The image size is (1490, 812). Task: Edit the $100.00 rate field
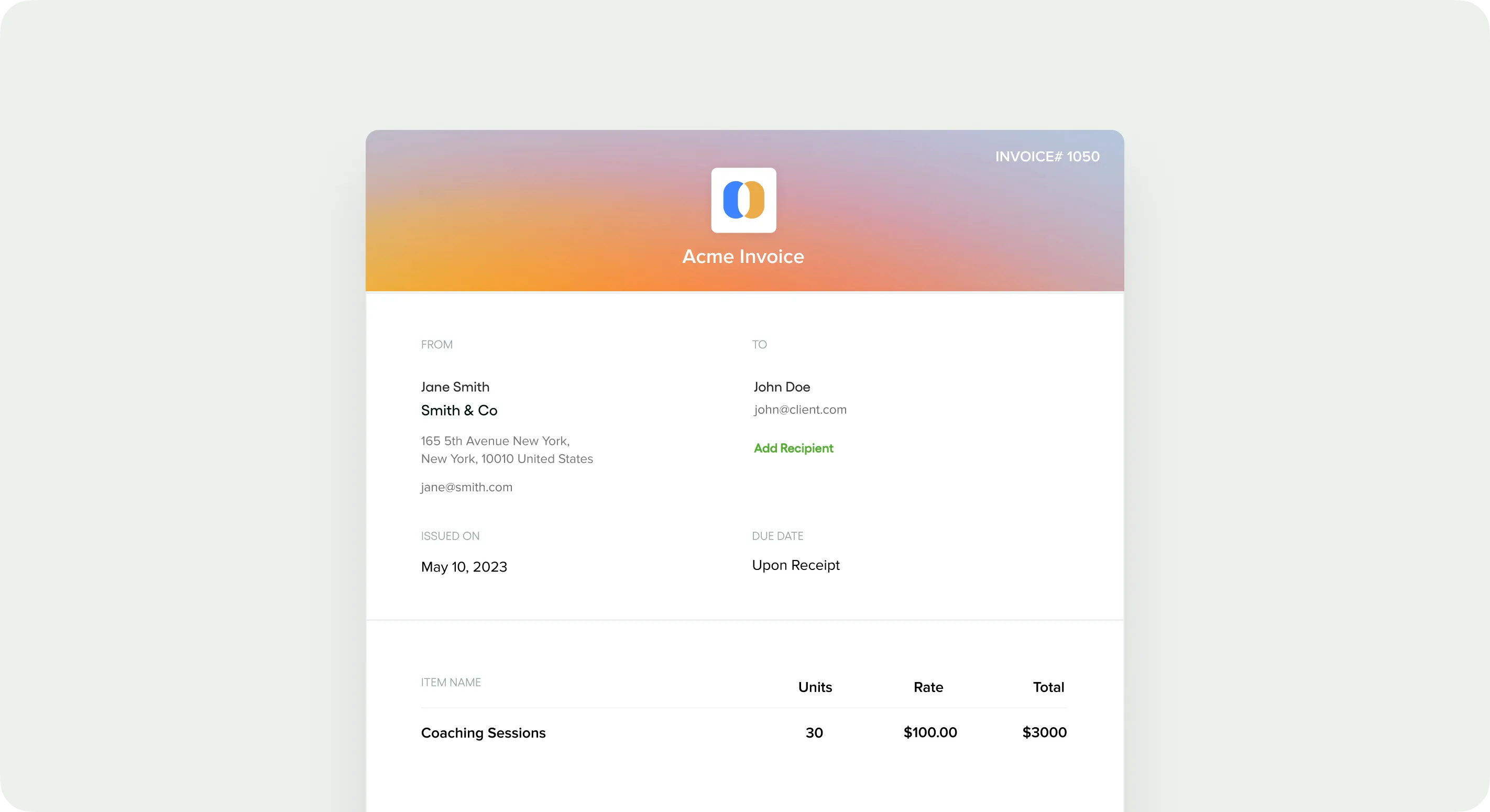[x=929, y=732]
